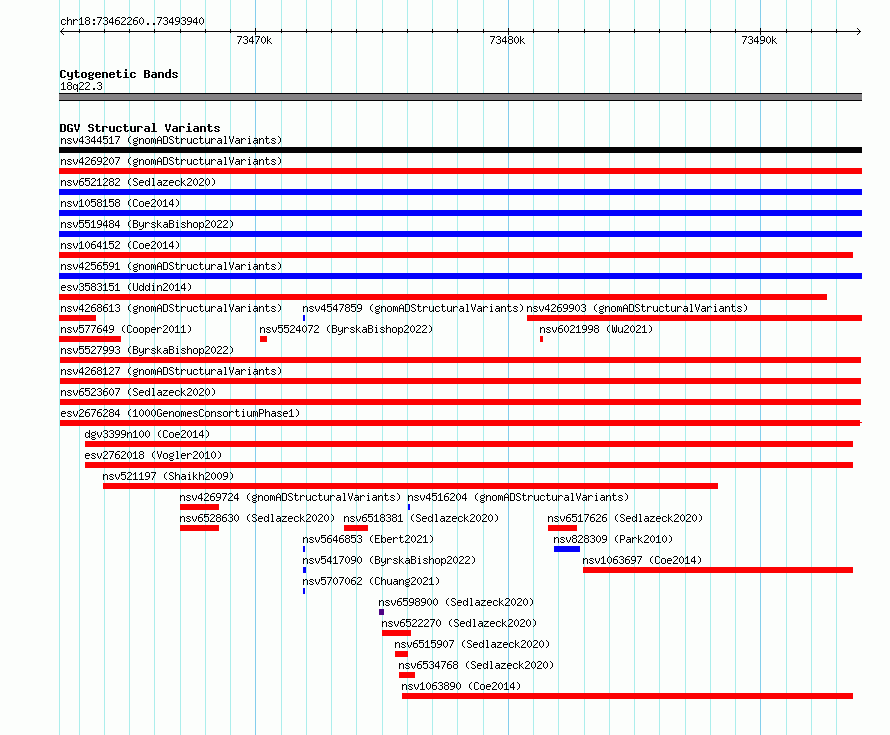The image size is (890, 735).
Task: Open nsv6528630 Sedlazeck2020 label
Action: pyautogui.click(x=257, y=518)
